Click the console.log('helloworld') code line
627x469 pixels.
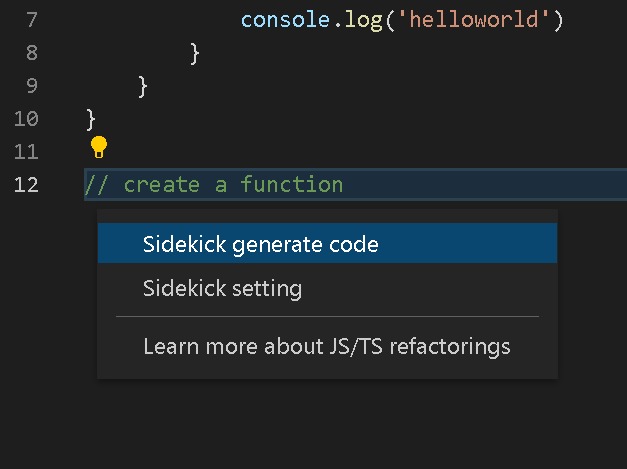[402, 20]
